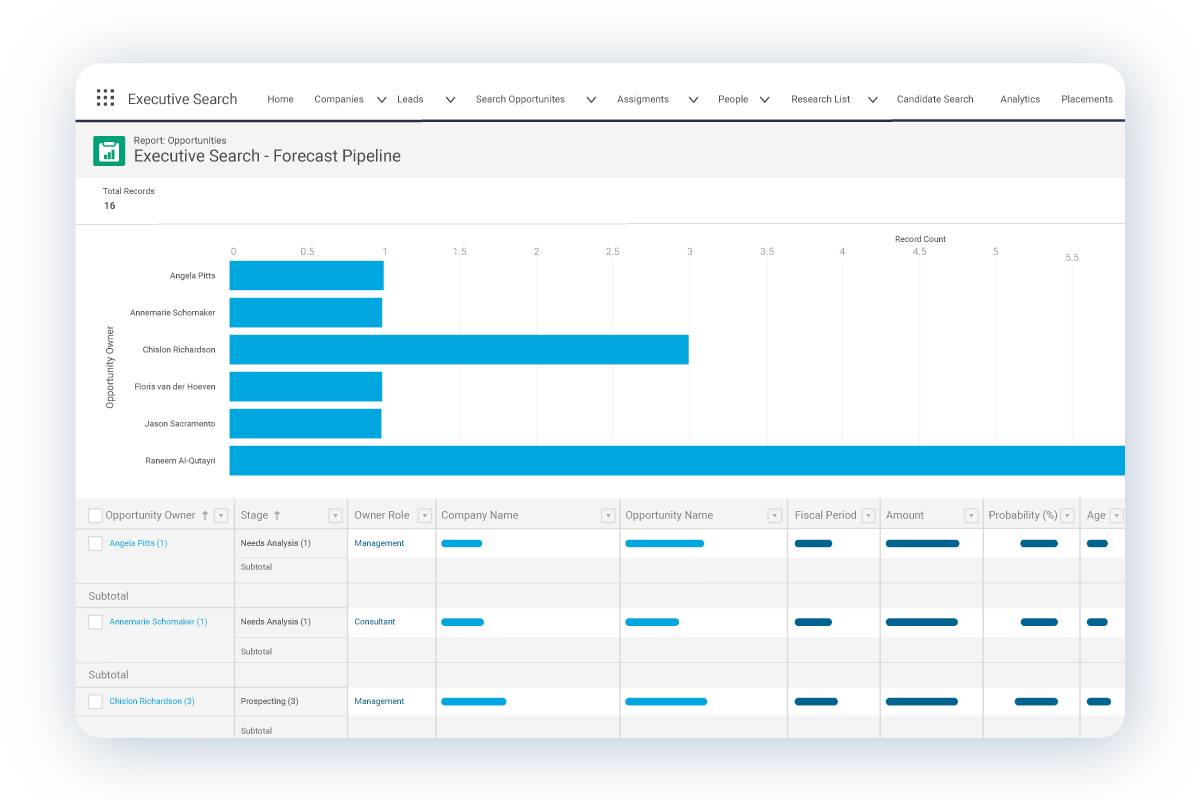The height and width of the screenshot is (800, 1200).
Task: Sort by Opportunity Owner using its arrow
Action: [x=205, y=516]
